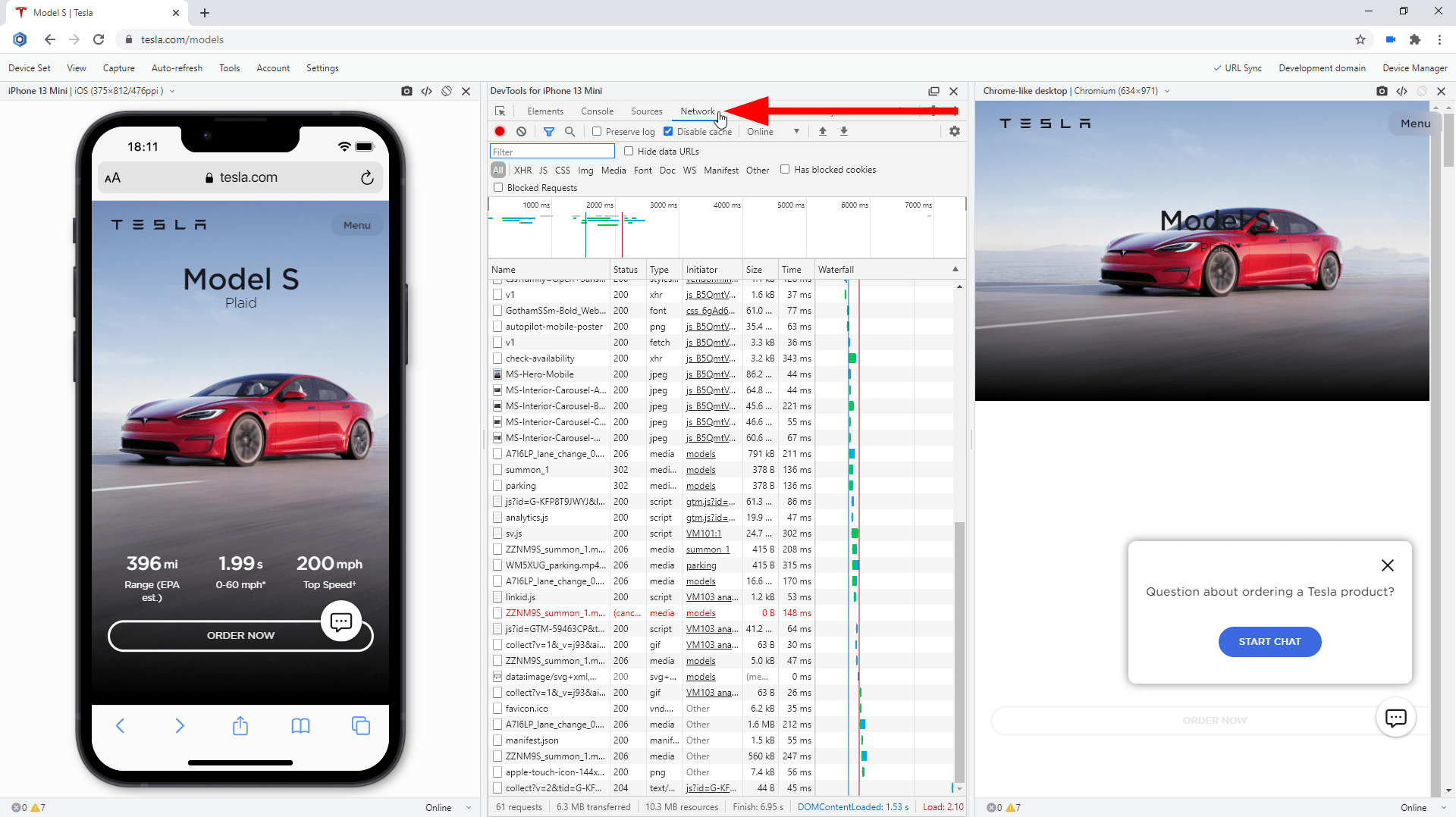The width and height of the screenshot is (1456, 817).
Task: Stop recording network log
Action: pyautogui.click(x=500, y=131)
